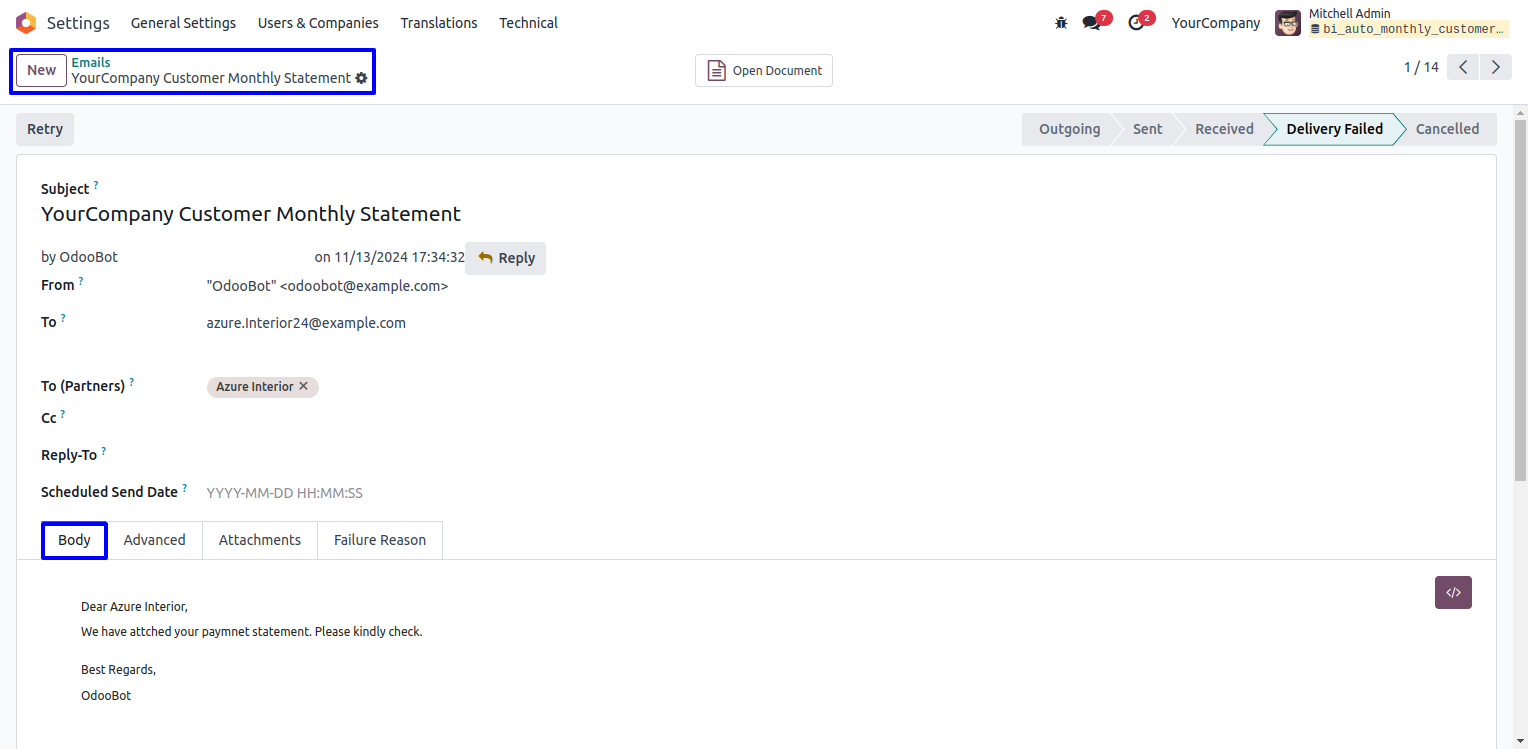Set status to Outgoing
Image resolution: width=1528 pixels, height=749 pixels.
pyautogui.click(x=1069, y=129)
